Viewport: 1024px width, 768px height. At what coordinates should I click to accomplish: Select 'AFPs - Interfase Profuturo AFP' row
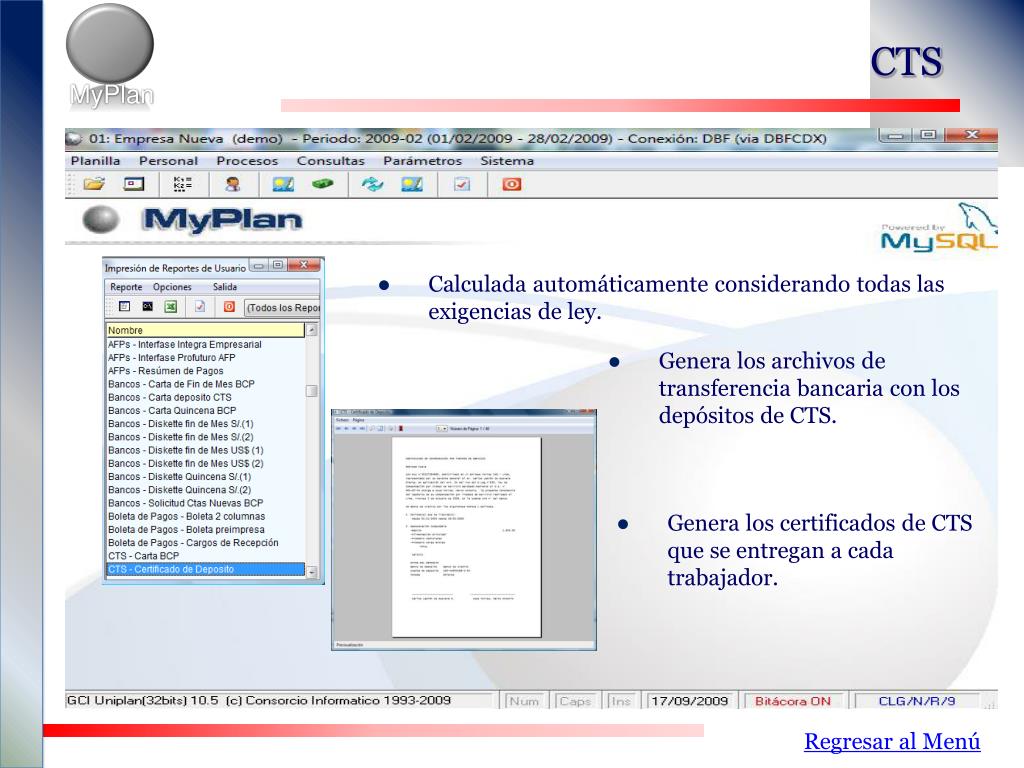205,357
